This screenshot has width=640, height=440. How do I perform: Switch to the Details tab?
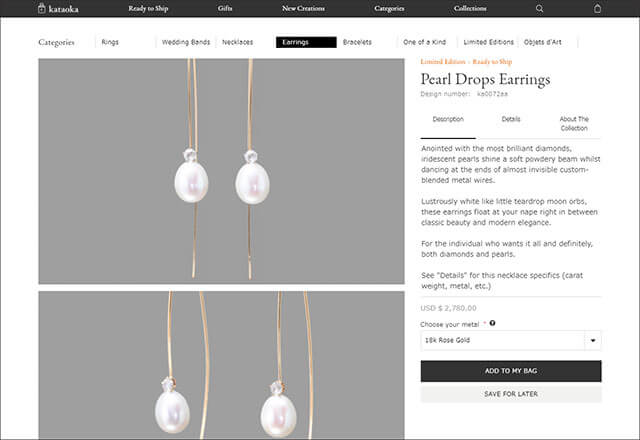click(x=511, y=119)
